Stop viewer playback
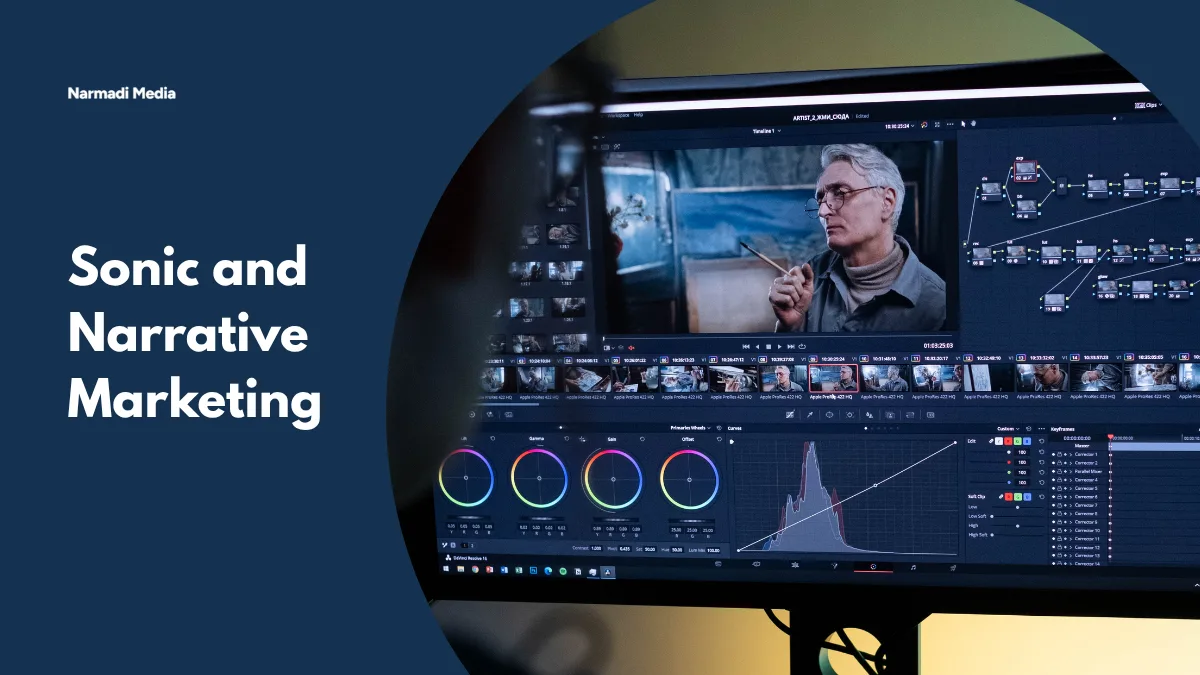The width and height of the screenshot is (1200, 675). pyautogui.click(x=768, y=346)
